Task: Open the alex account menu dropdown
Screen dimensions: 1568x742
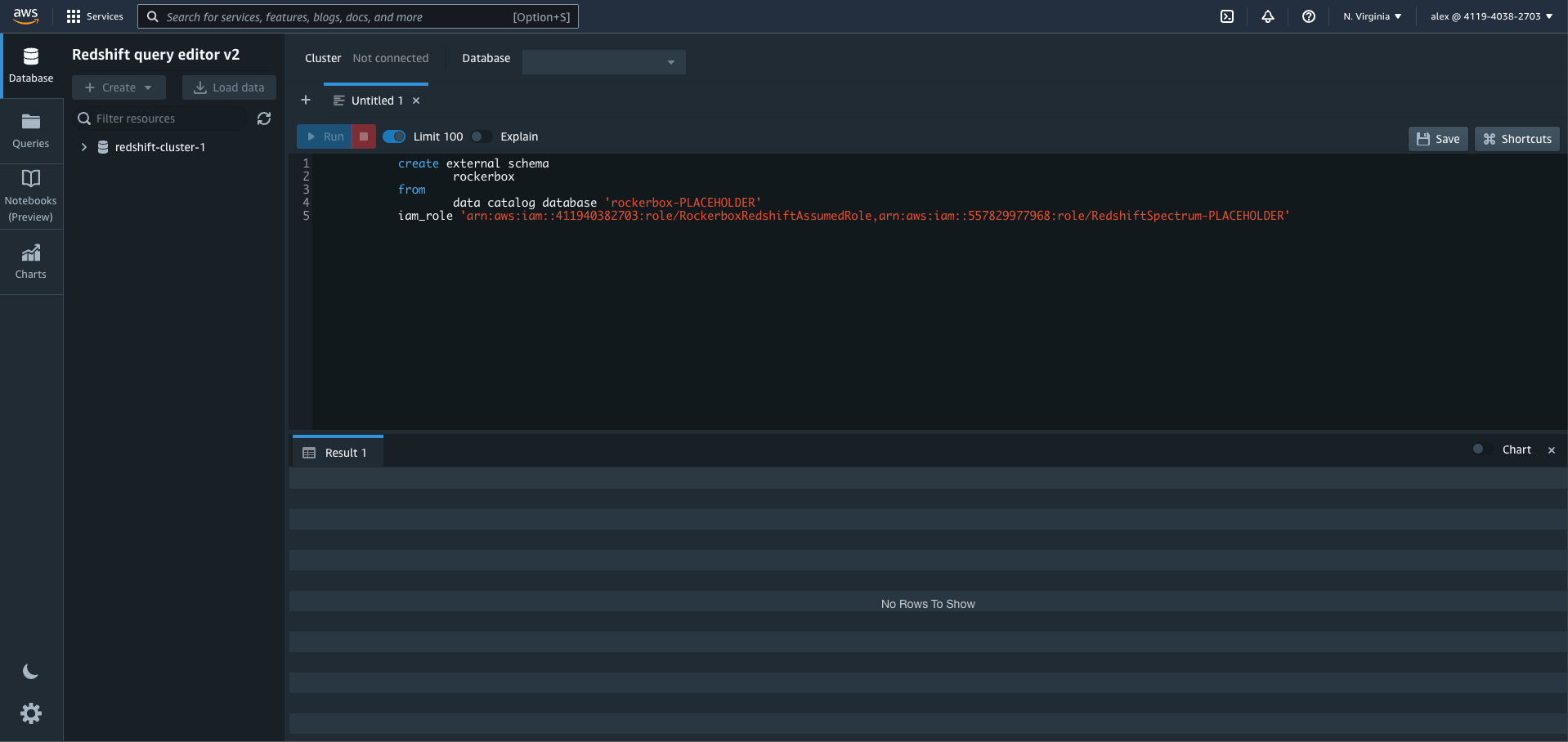Action: pyautogui.click(x=1491, y=16)
